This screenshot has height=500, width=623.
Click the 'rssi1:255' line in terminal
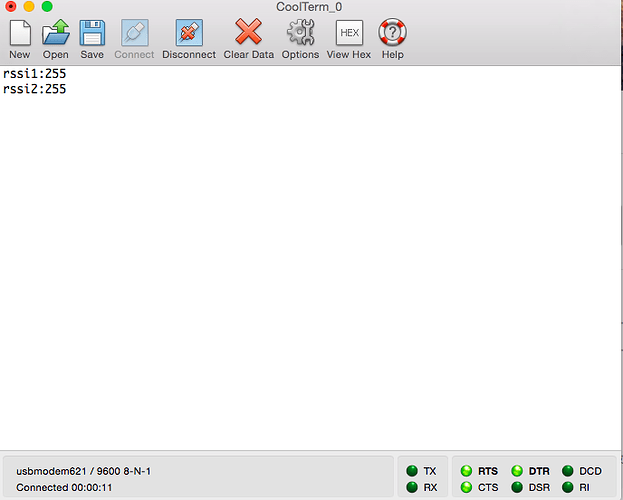point(35,74)
